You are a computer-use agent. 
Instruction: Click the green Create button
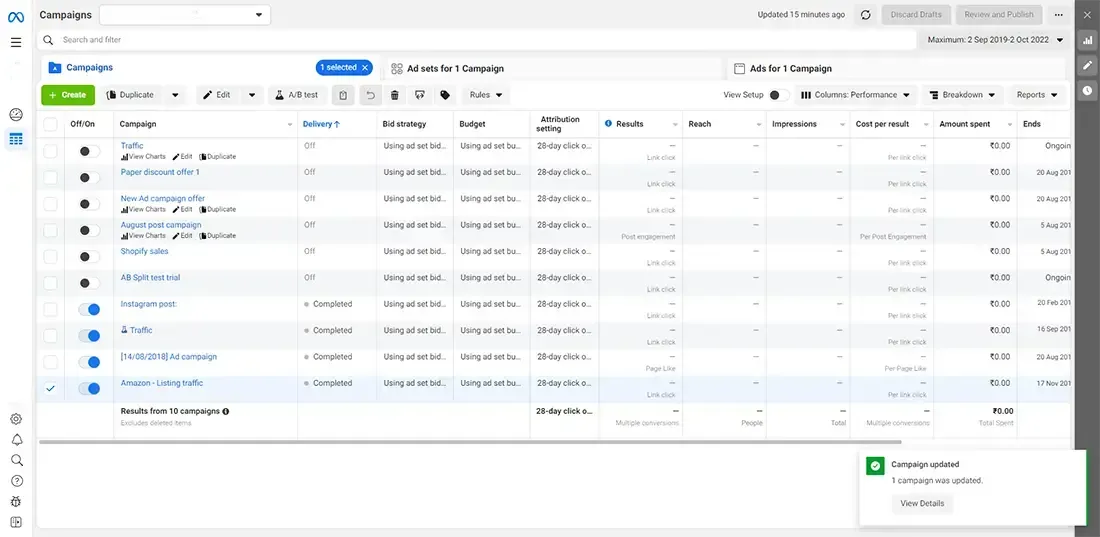pos(68,95)
